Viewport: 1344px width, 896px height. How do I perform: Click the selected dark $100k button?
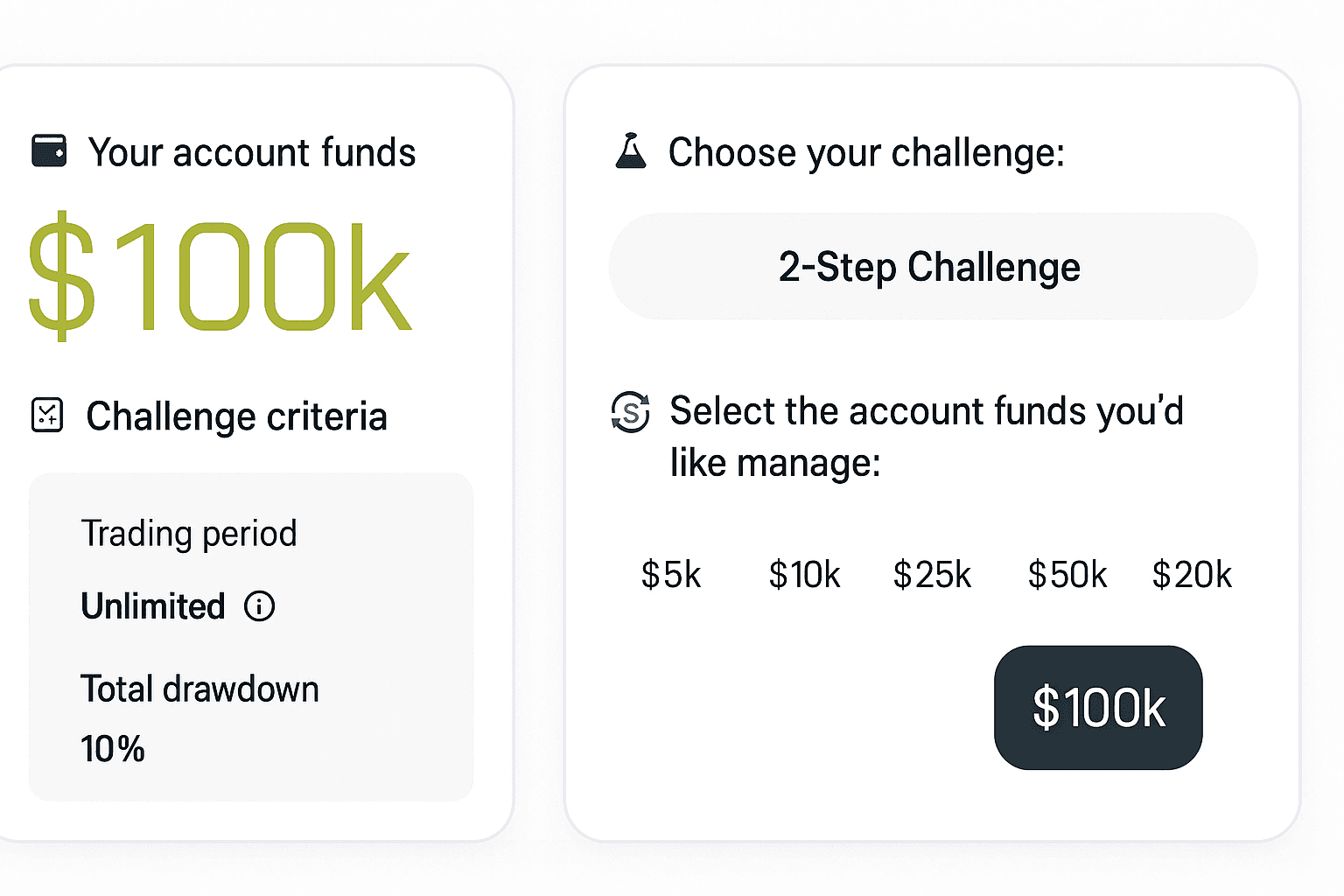pyautogui.click(x=1098, y=708)
